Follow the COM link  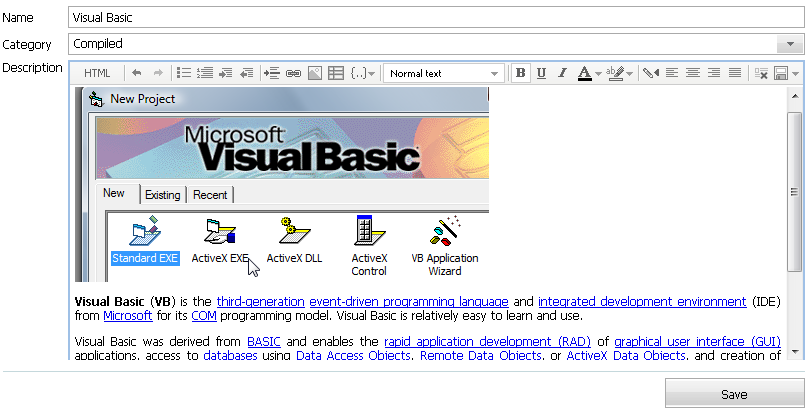point(204,315)
